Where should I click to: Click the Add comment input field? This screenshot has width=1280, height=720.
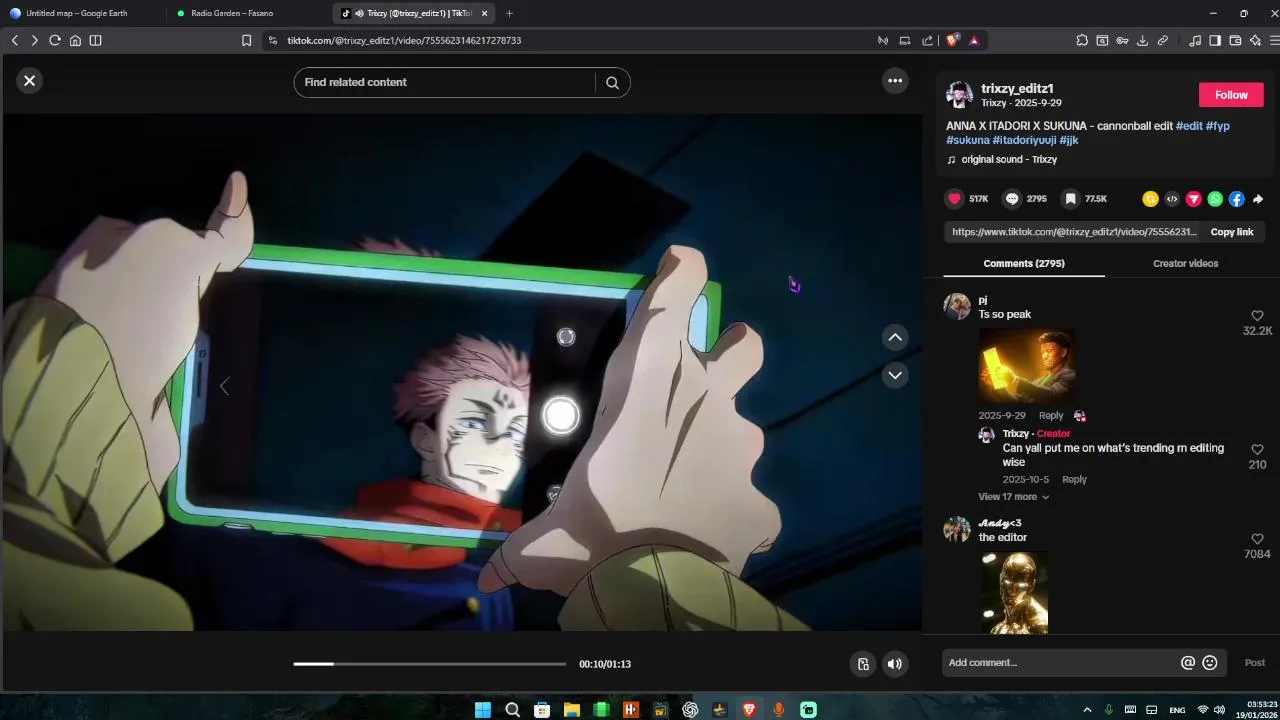point(1060,663)
